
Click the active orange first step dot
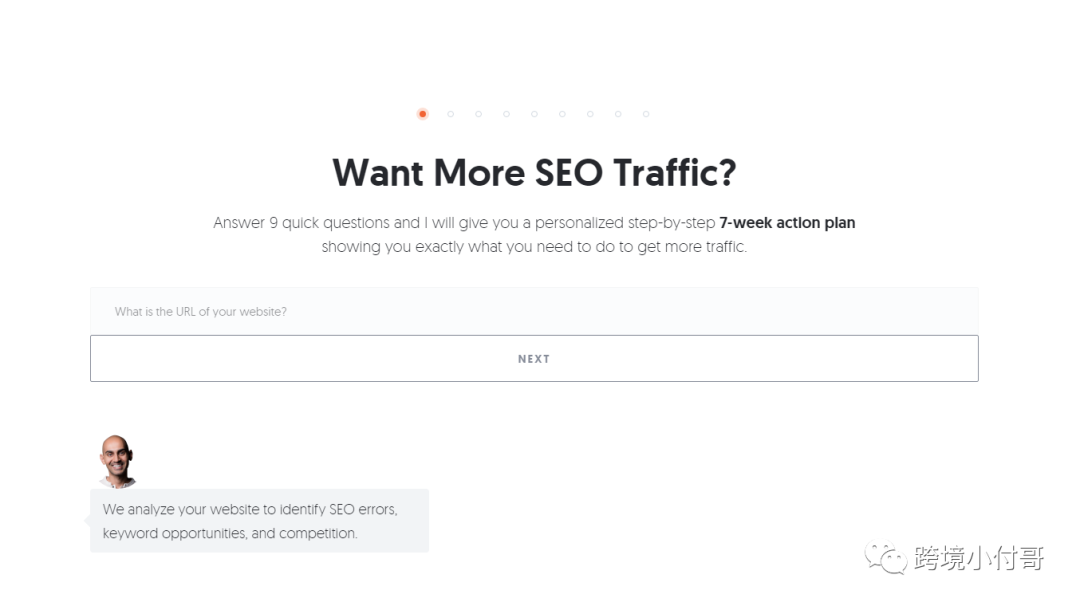pos(422,114)
